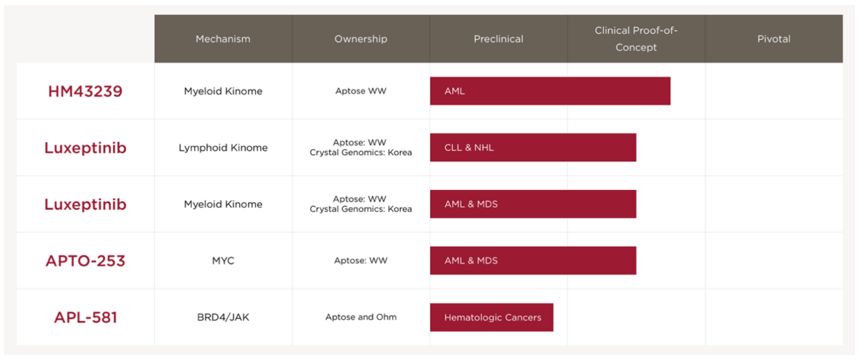
Task: Select the APTO-253 product name
Action: [85, 261]
